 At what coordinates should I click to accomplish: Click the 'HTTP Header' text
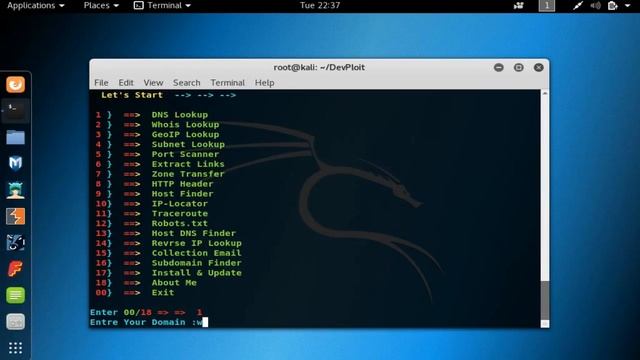(x=182, y=184)
